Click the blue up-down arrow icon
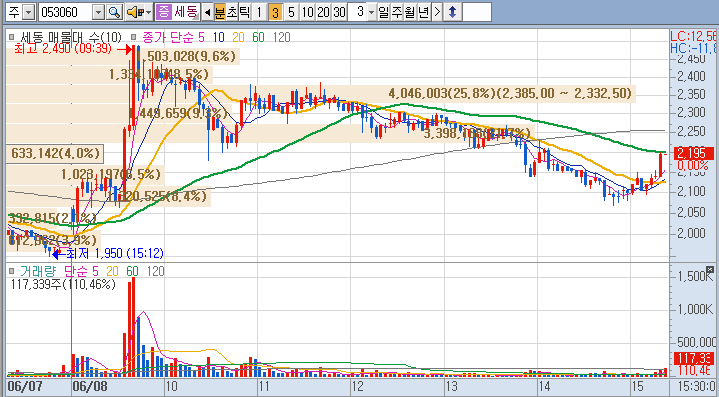This screenshot has height=397, width=719. (x=452, y=12)
